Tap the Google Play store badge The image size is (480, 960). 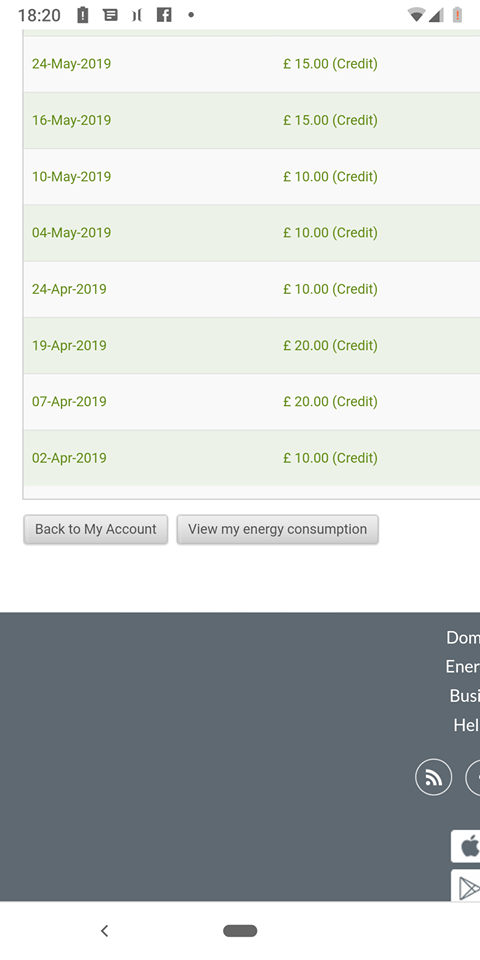(465, 885)
